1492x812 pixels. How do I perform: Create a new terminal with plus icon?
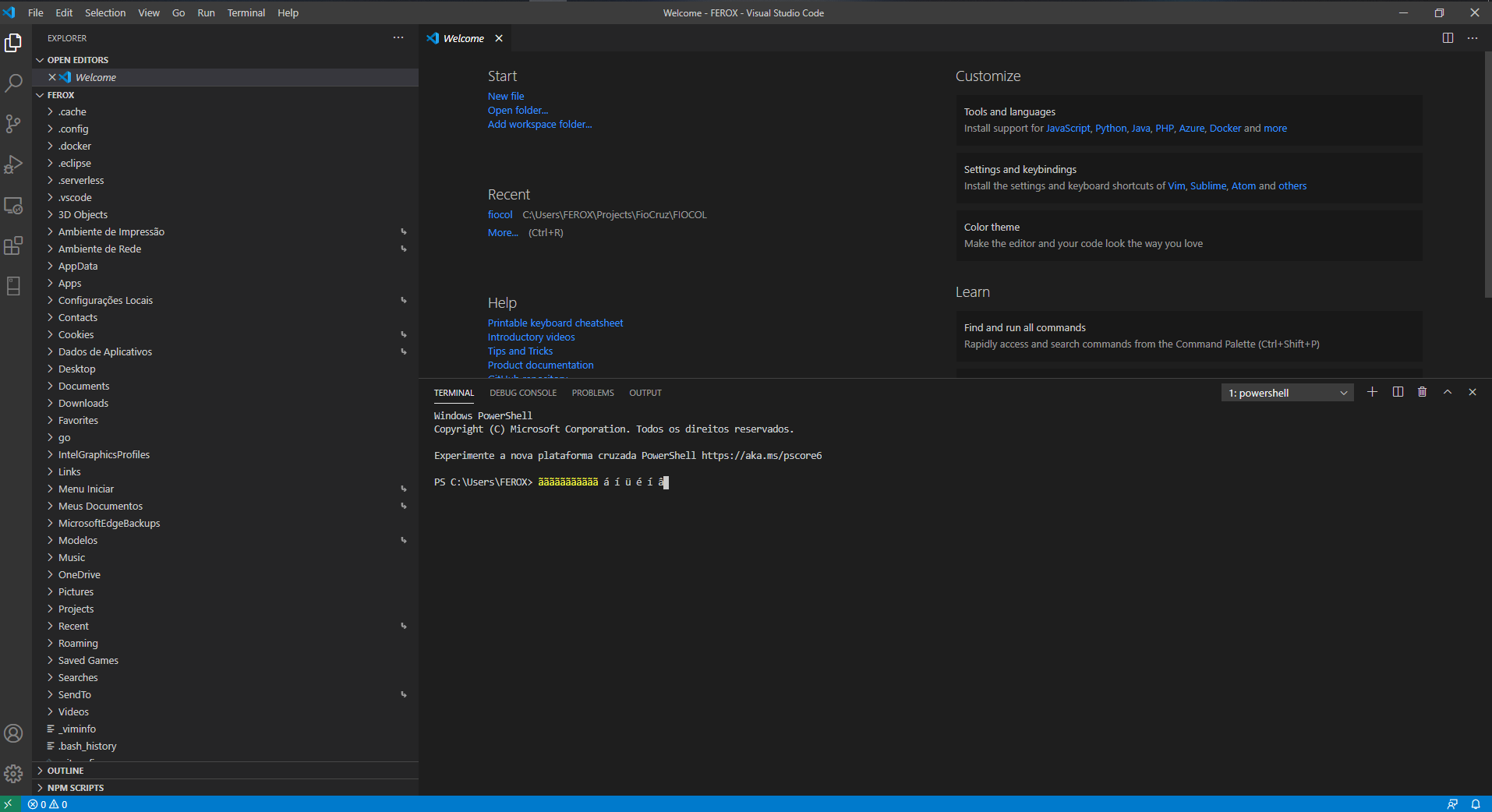point(1372,392)
